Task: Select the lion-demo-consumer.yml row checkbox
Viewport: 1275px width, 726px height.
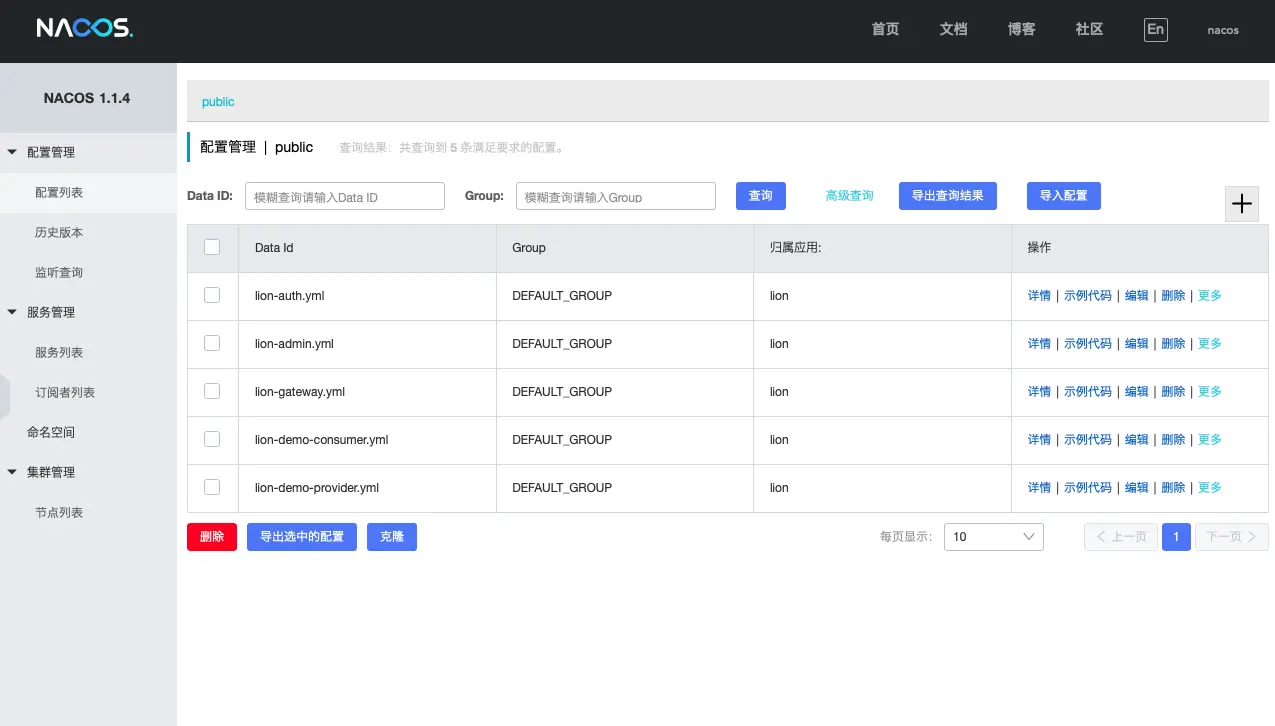Action: (212, 439)
